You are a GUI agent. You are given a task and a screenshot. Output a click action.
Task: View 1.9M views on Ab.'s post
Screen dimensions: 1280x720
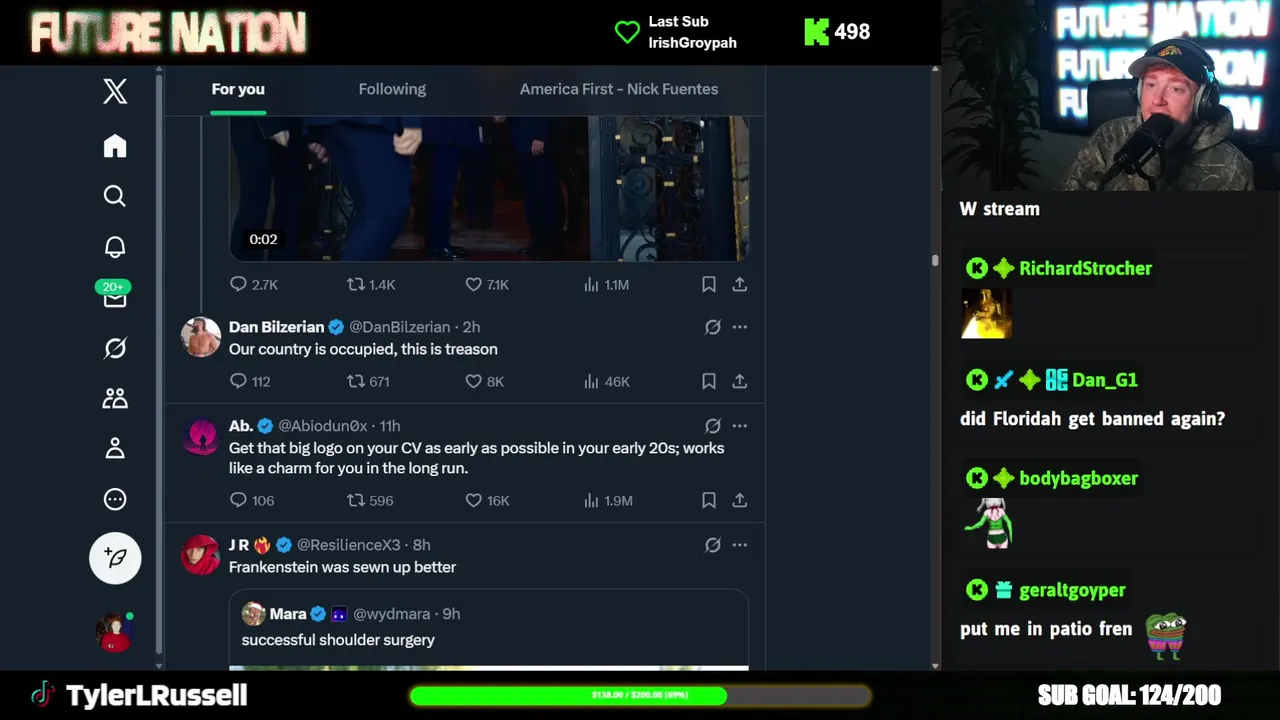point(608,500)
